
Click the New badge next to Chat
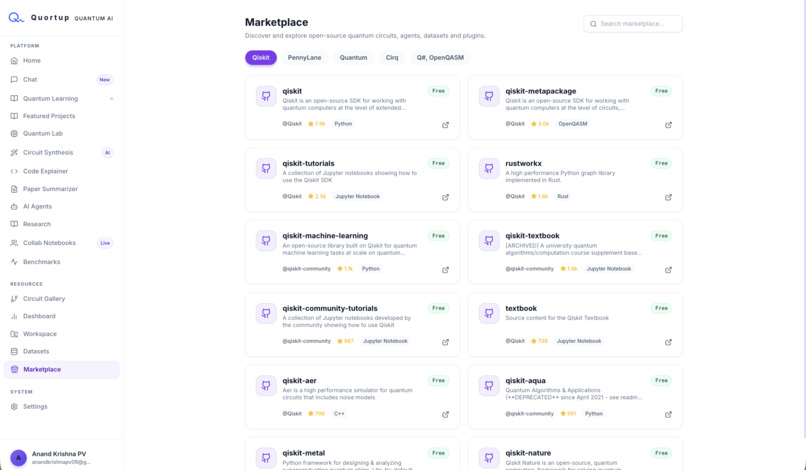105,80
